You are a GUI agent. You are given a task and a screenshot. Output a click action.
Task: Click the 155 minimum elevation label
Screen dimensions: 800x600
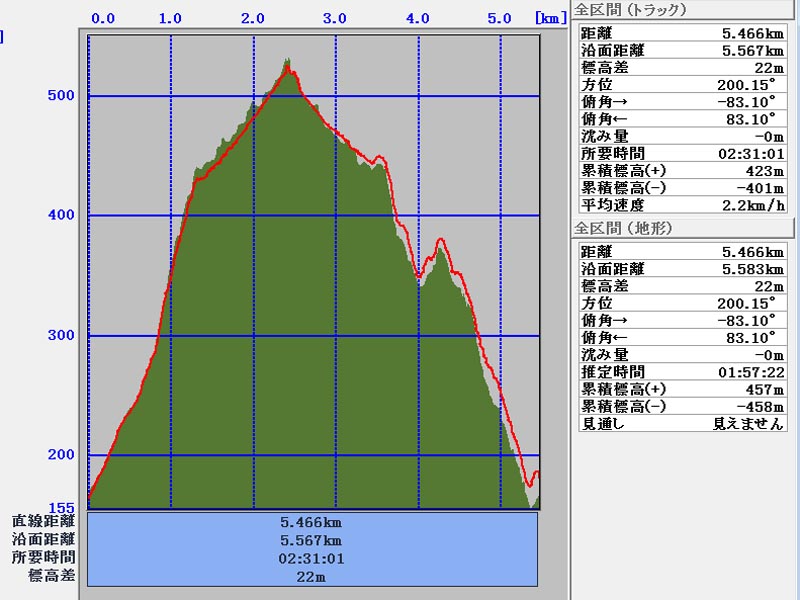[x=63, y=508]
